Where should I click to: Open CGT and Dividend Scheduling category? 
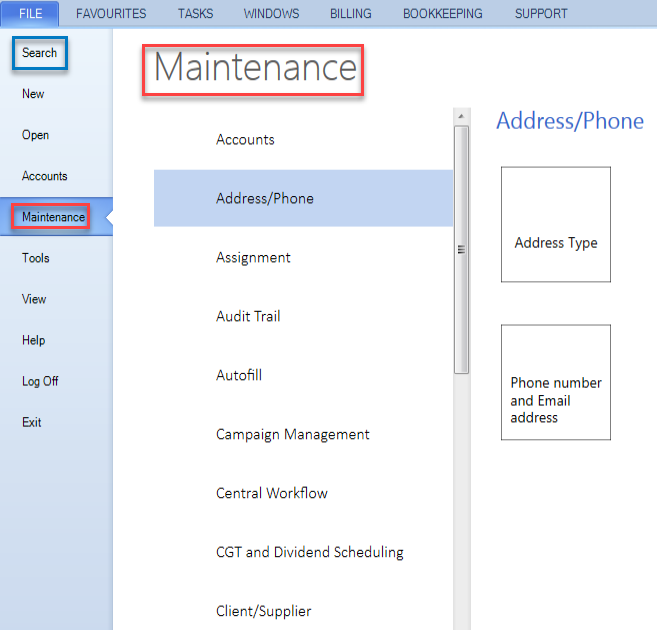click(x=303, y=552)
